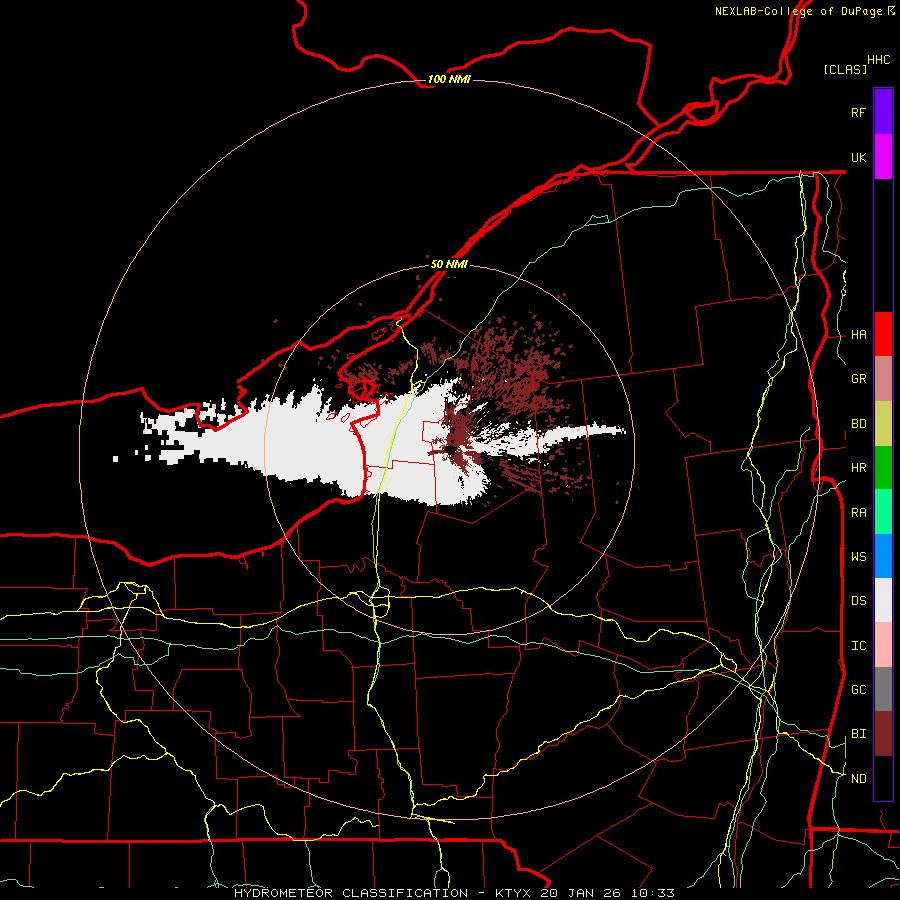This screenshot has width=900, height=900.
Task: Click the IC legend label
Action: pos(858,646)
